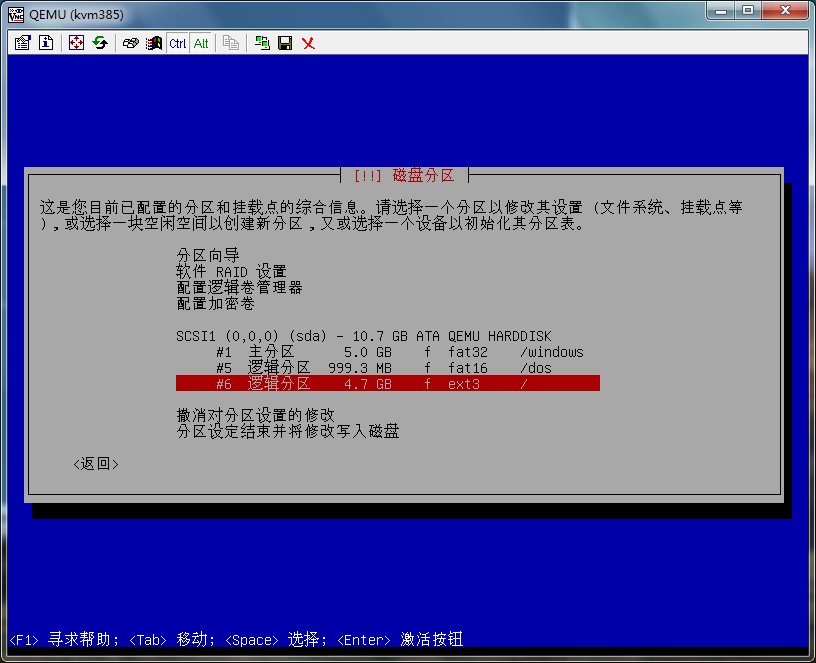Screen dimensions: 816x663
Task: Switch to full screen mode icon
Action: coord(76,43)
